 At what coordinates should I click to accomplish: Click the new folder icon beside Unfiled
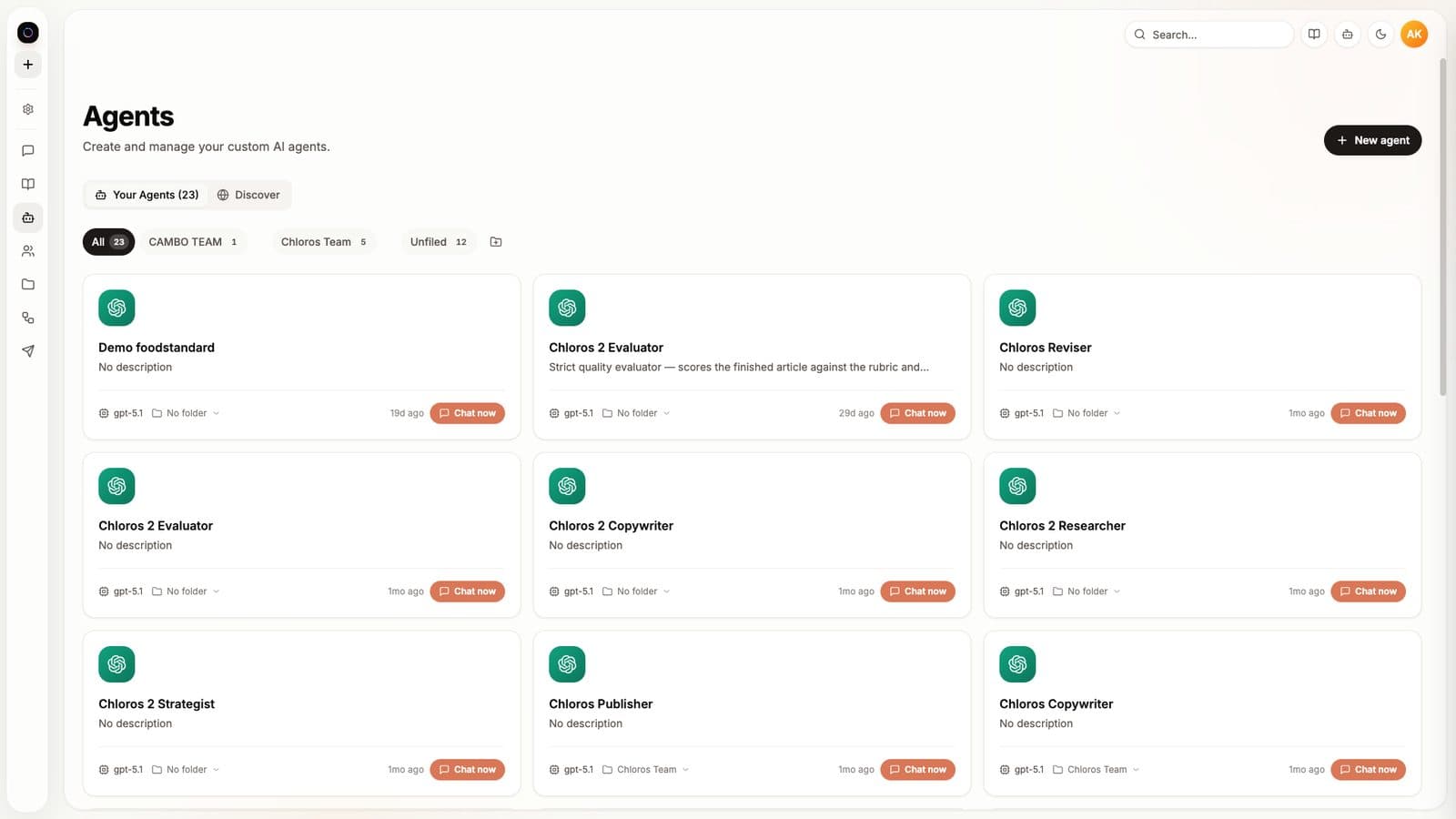(496, 242)
